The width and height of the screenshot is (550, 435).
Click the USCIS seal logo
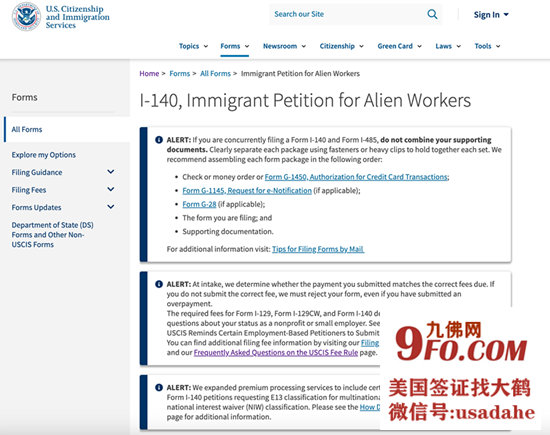click(x=26, y=16)
